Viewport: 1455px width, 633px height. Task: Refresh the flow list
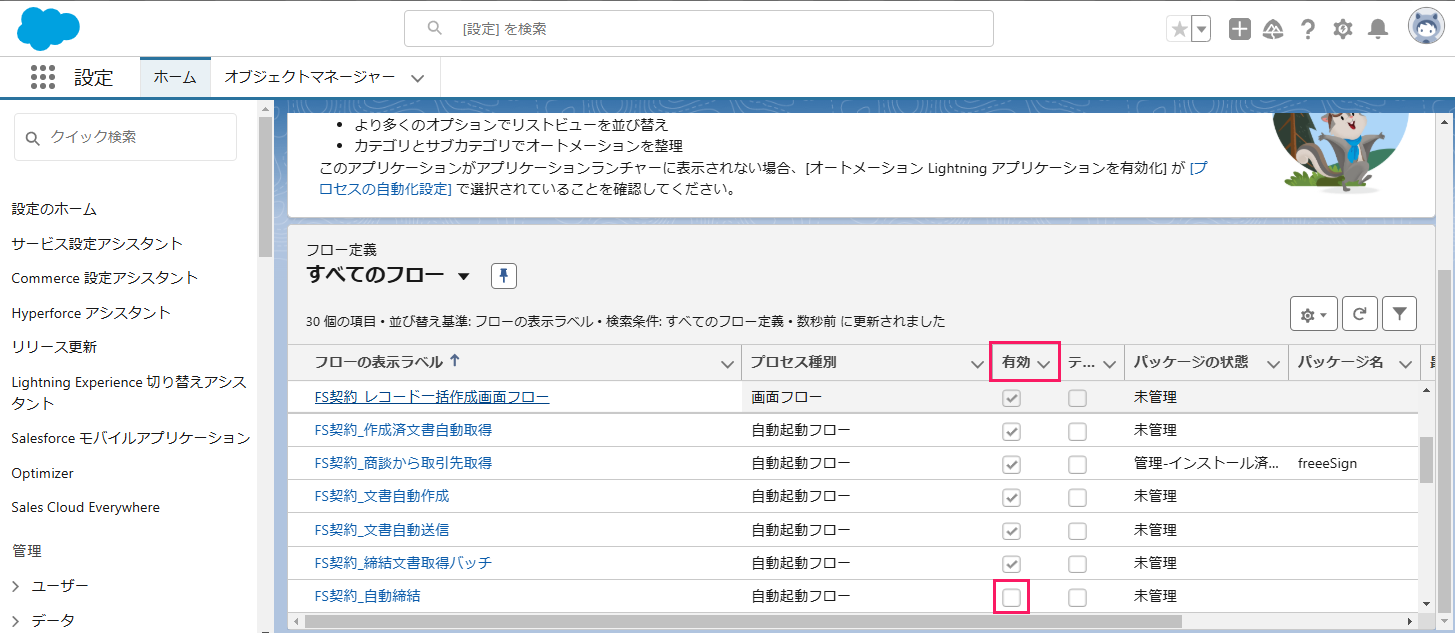coord(1360,314)
